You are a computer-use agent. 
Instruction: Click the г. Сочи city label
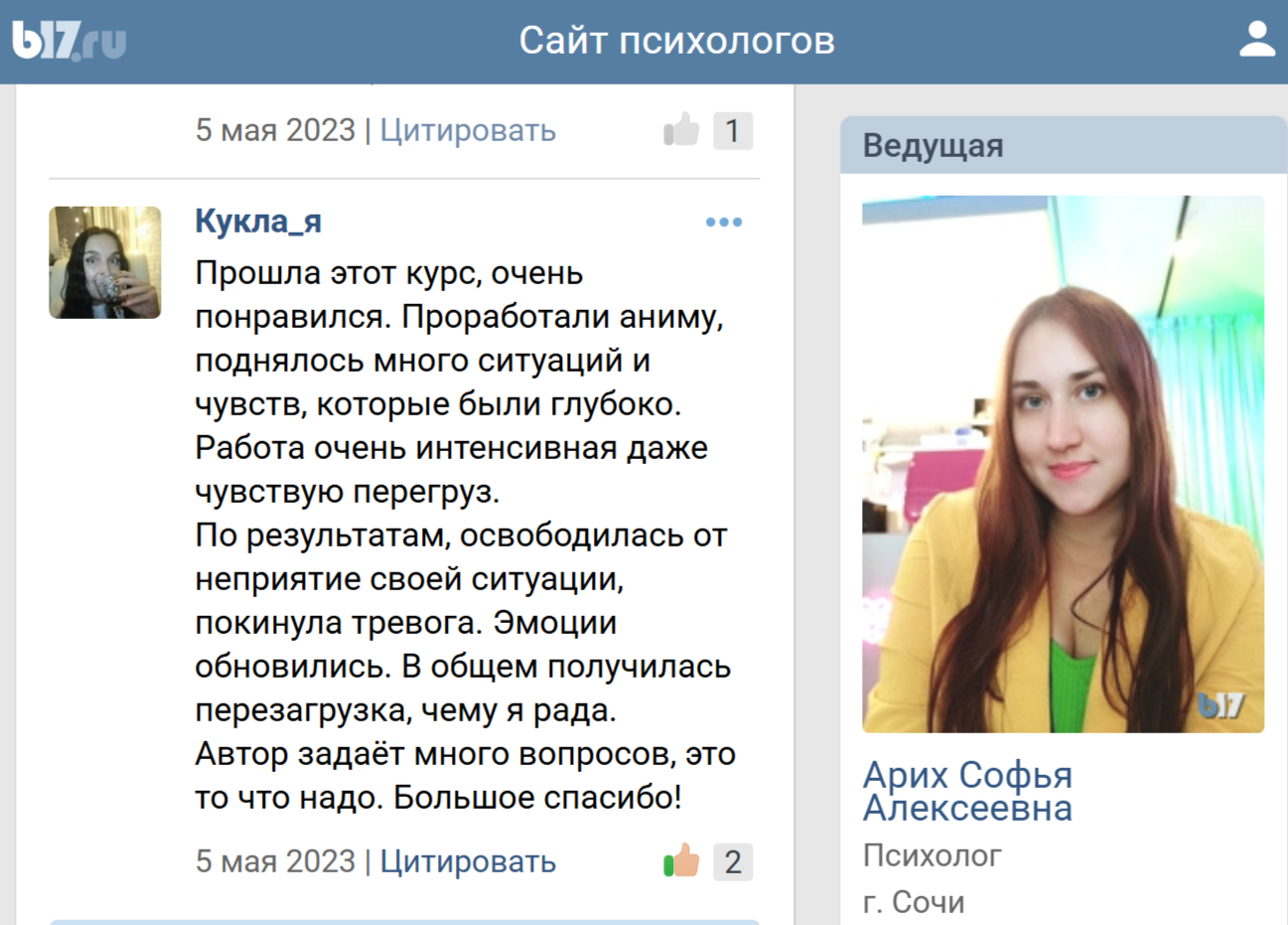[x=914, y=902]
